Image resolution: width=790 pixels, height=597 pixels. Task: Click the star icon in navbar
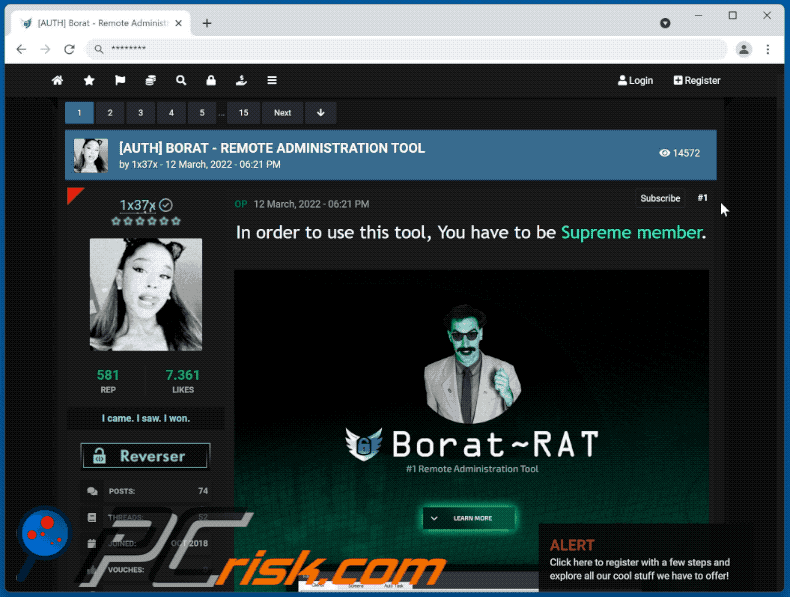[89, 81]
